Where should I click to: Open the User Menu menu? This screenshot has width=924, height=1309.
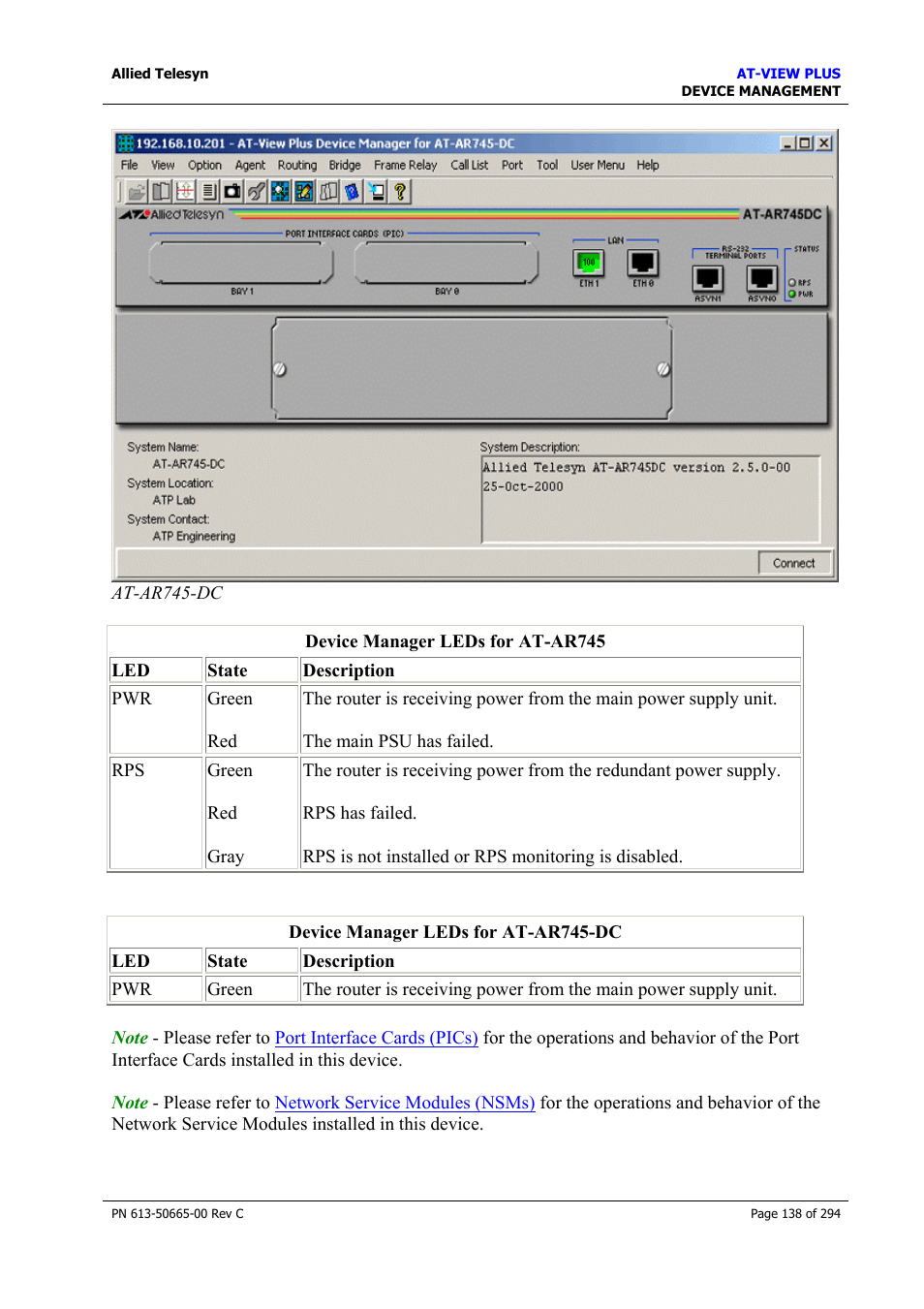pos(598,166)
